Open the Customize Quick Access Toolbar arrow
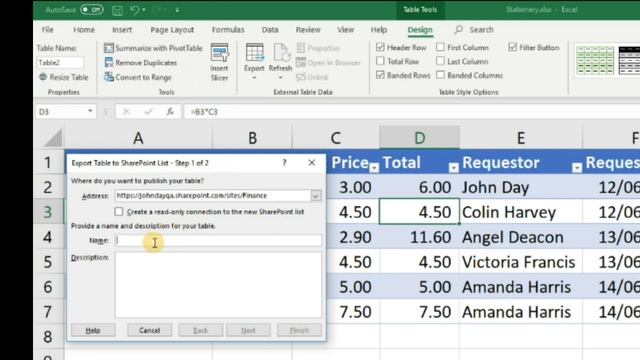 tap(177, 10)
